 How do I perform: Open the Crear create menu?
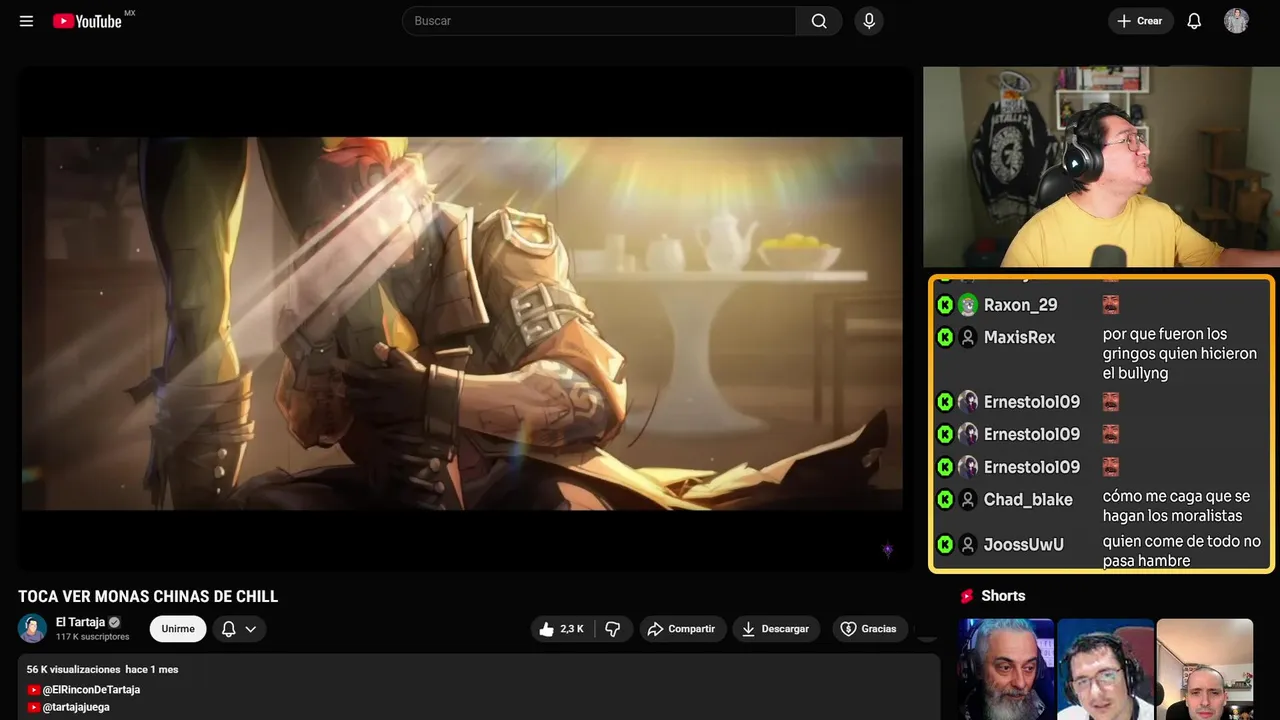coord(1140,21)
